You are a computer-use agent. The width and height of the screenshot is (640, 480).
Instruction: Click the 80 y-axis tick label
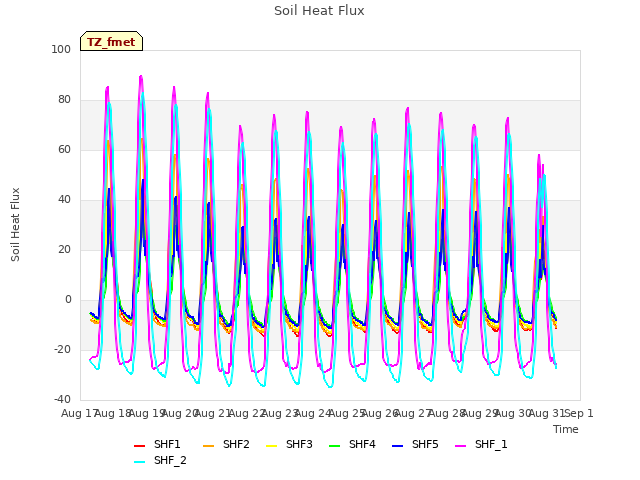point(64,100)
